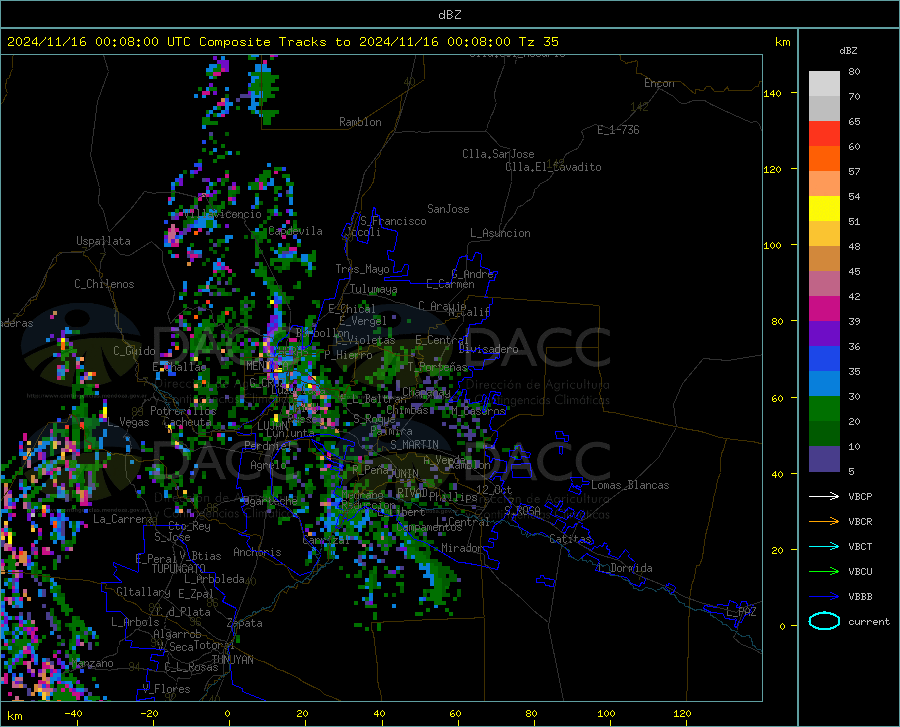This screenshot has height=727, width=900.
Task: Click the dBZ title at top
Action: click(x=449, y=15)
